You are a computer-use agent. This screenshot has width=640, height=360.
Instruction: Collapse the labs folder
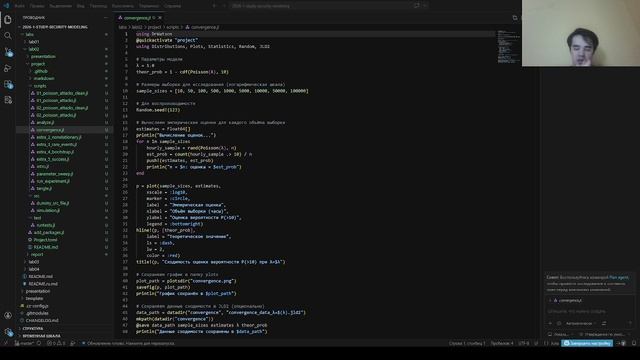pyautogui.click(x=29, y=34)
